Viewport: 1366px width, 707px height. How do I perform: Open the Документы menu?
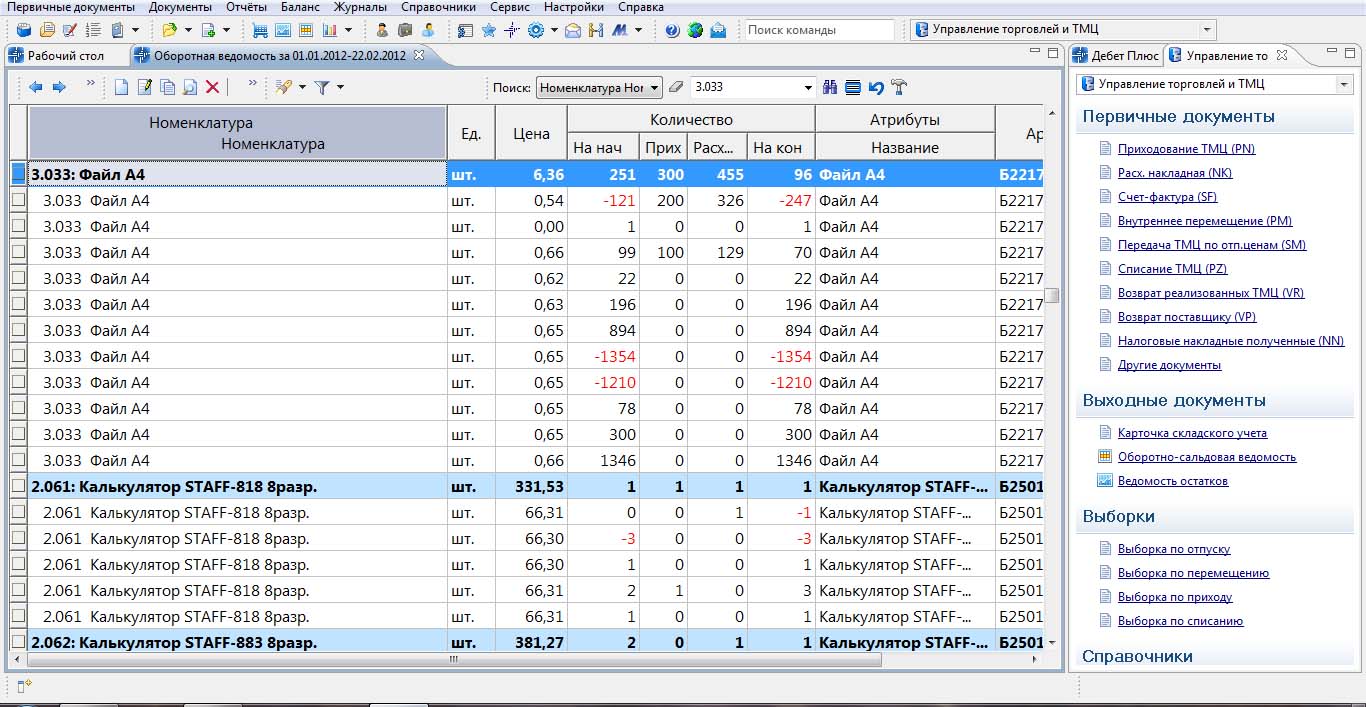click(x=180, y=7)
